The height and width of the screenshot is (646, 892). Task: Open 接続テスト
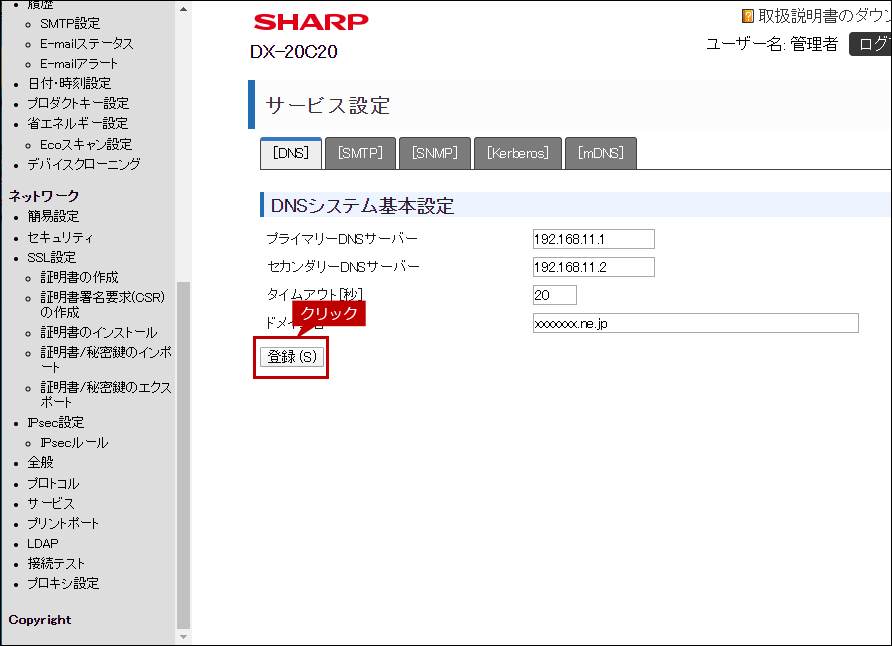[x=56, y=563]
